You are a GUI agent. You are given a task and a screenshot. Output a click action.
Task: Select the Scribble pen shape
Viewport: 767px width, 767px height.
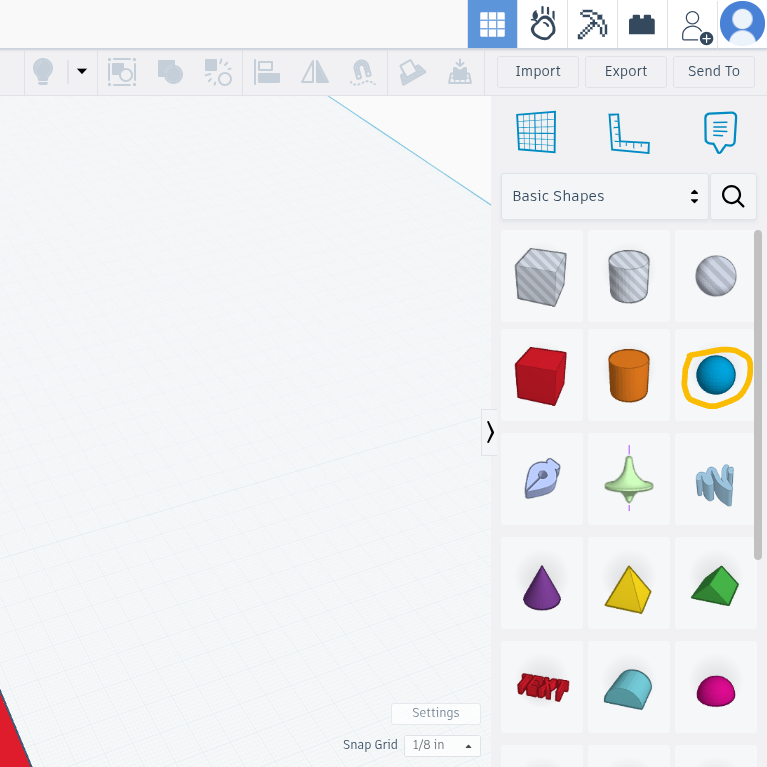click(x=541, y=479)
